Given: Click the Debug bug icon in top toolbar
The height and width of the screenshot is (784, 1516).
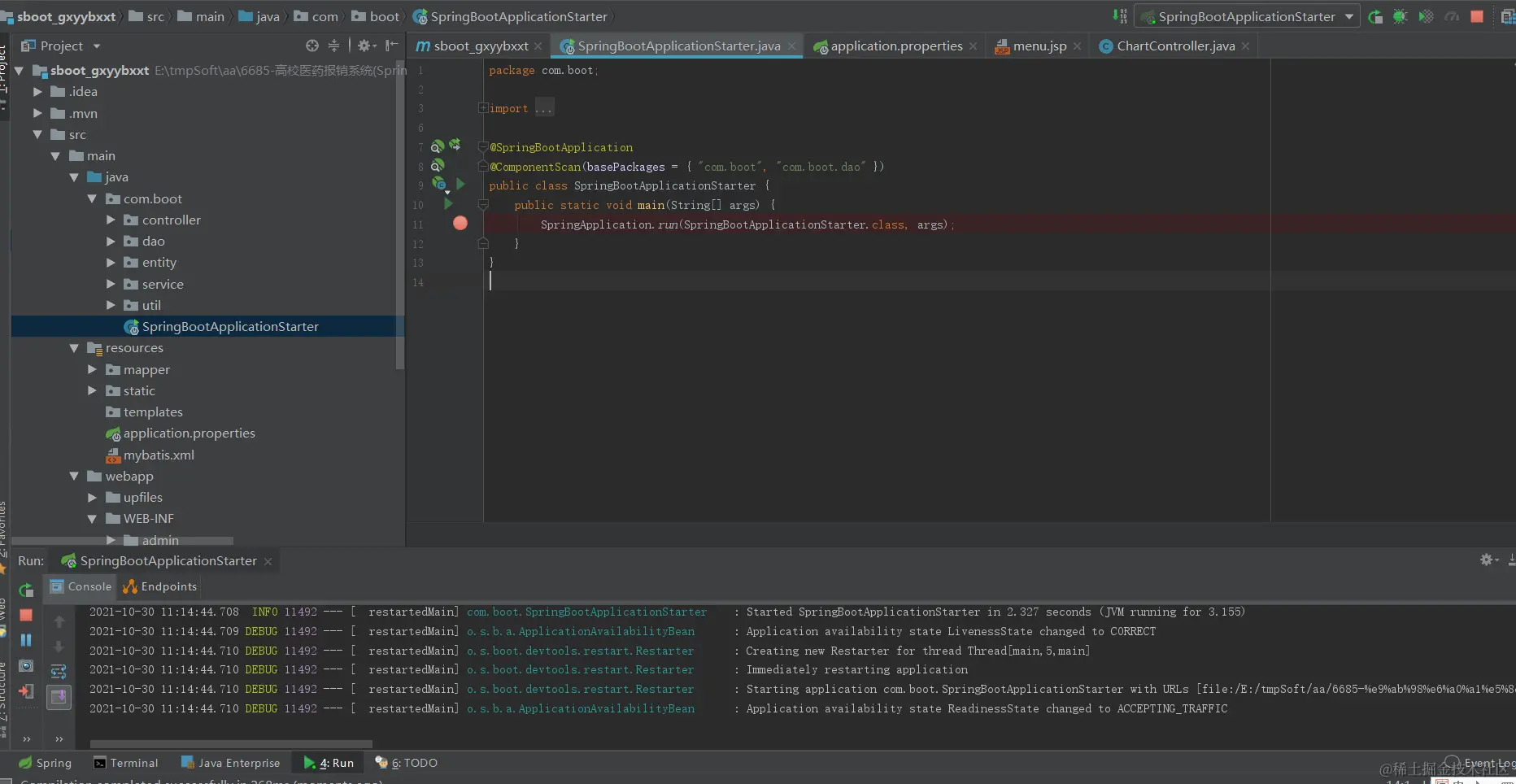Looking at the screenshot, I should pos(1400,16).
